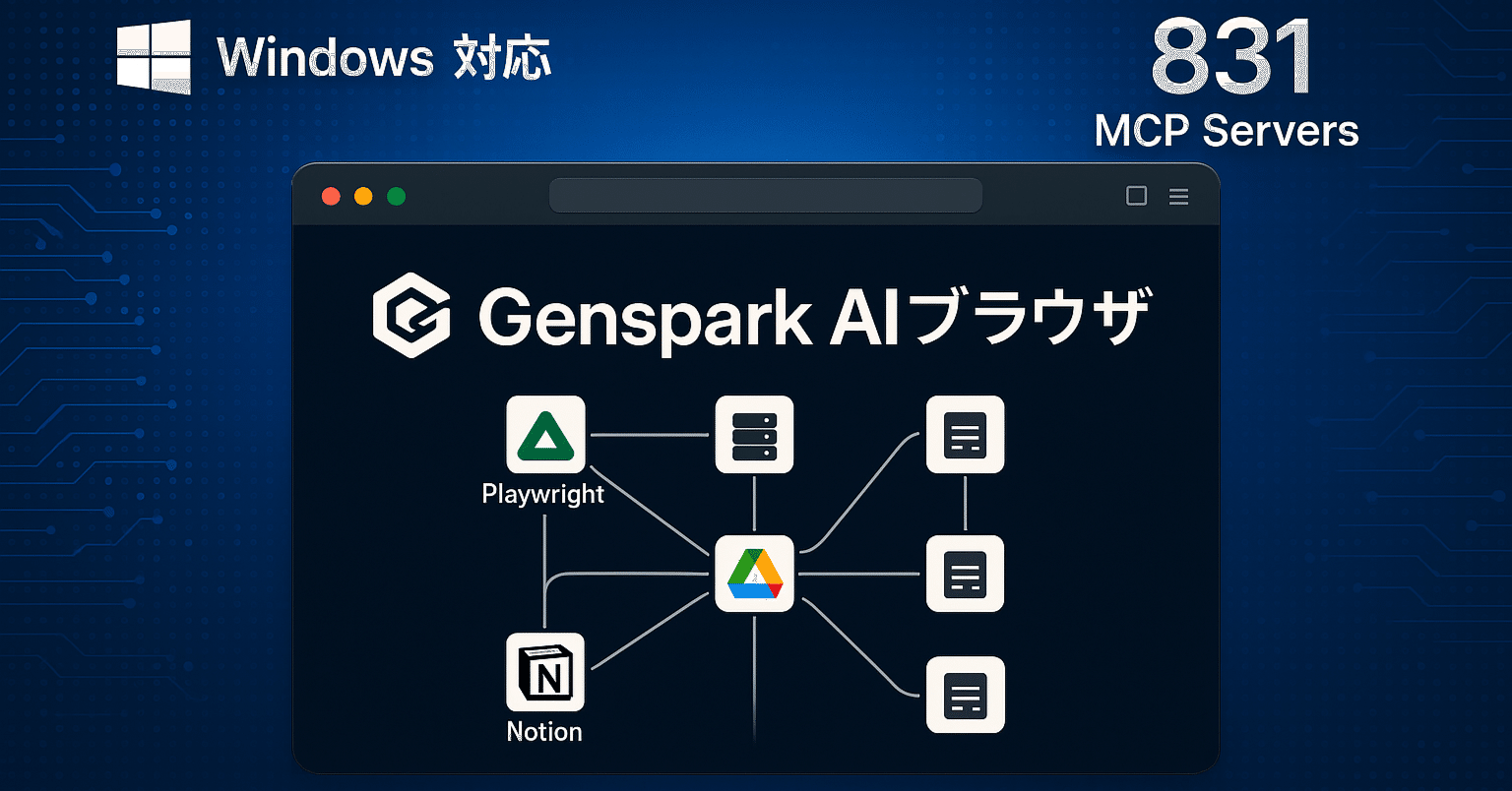This screenshot has width=1512, height=791.
Task: Select the server rack icon
Action: 754,435
